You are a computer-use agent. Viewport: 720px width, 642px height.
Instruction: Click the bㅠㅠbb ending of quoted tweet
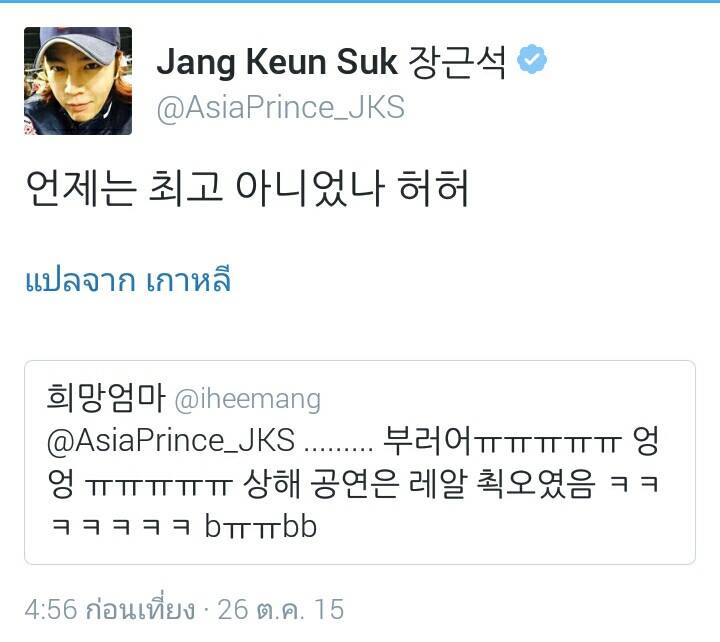[x=260, y=527]
